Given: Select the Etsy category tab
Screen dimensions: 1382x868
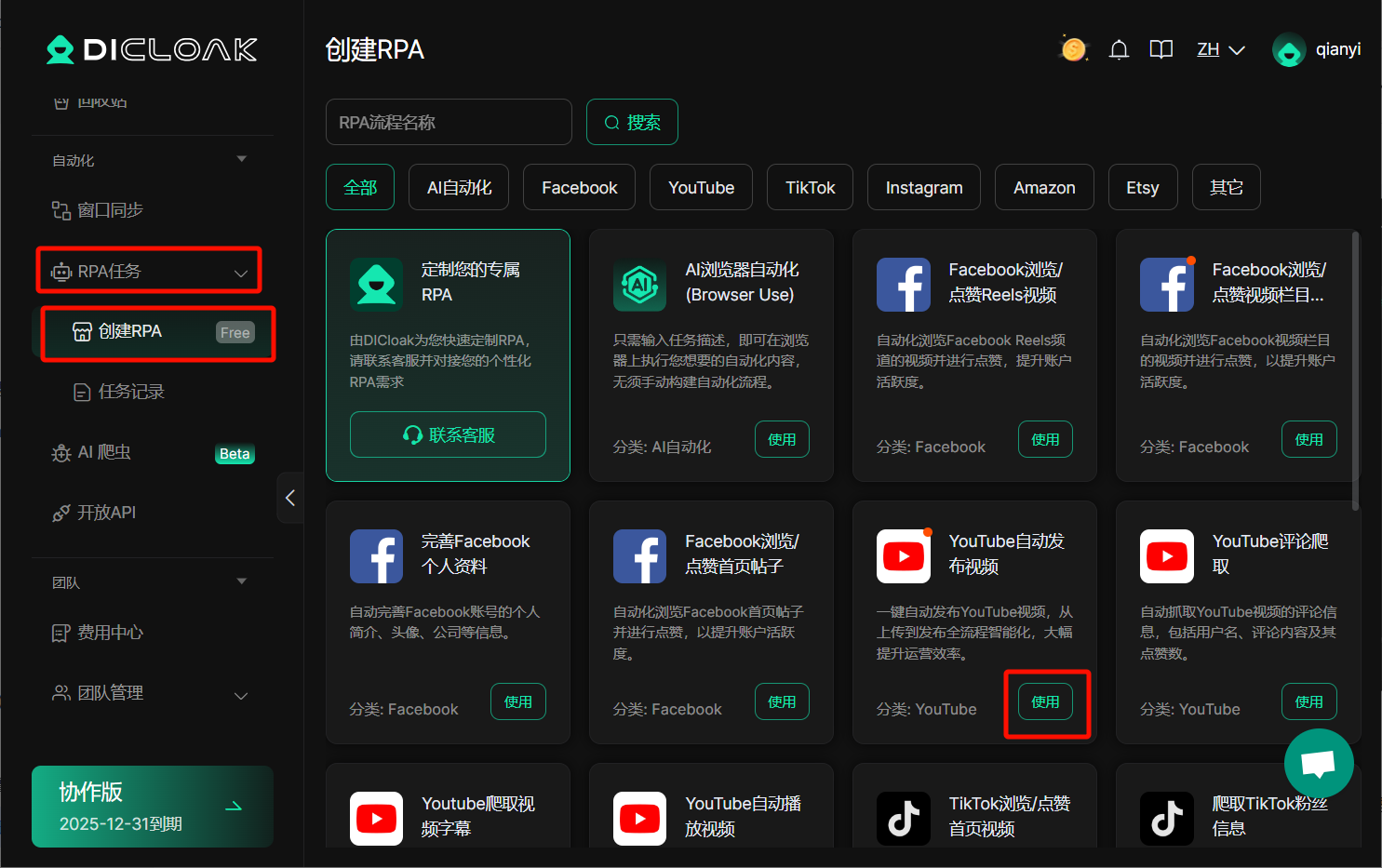Looking at the screenshot, I should point(1143,187).
